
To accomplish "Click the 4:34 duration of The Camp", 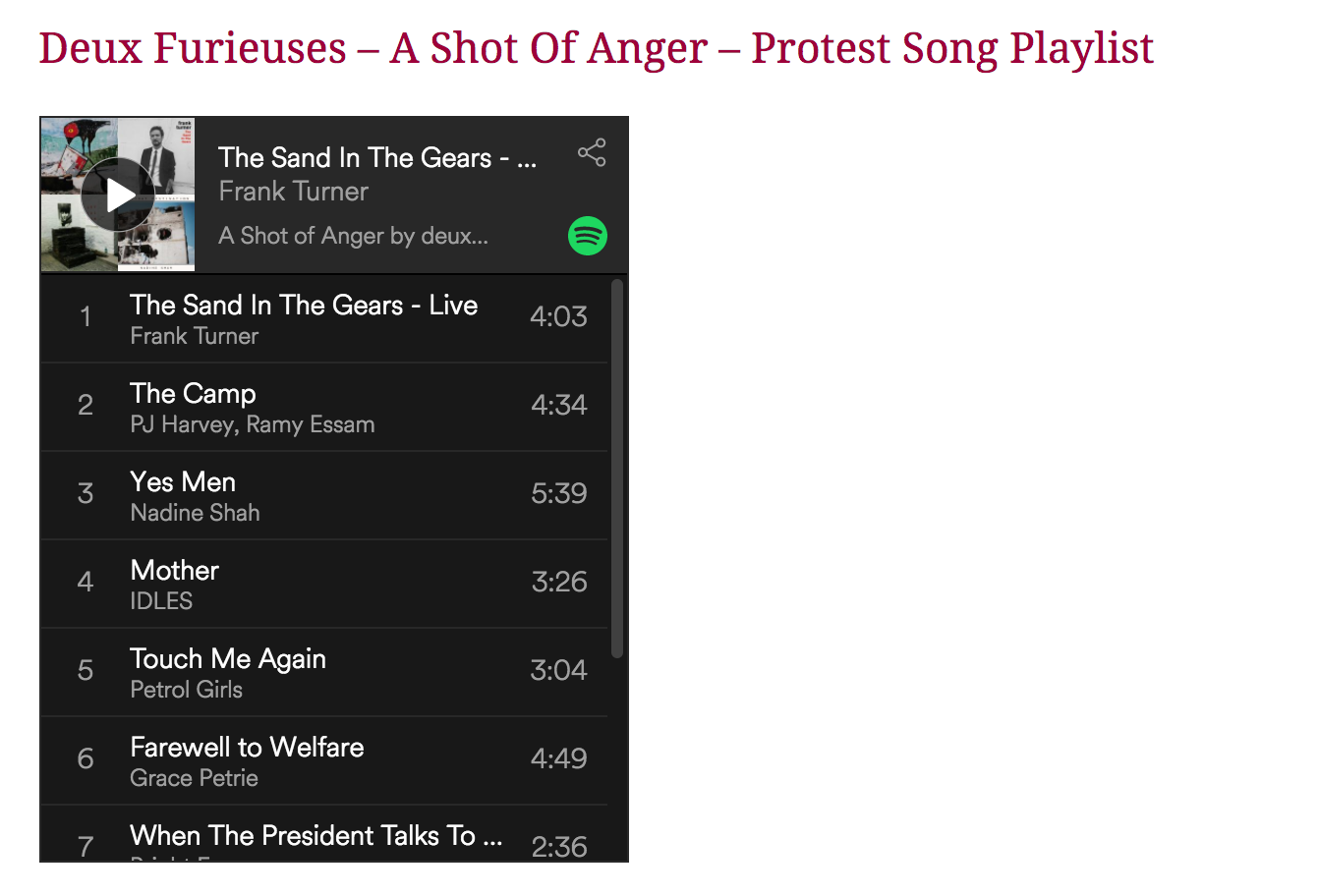I will (x=558, y=405).
